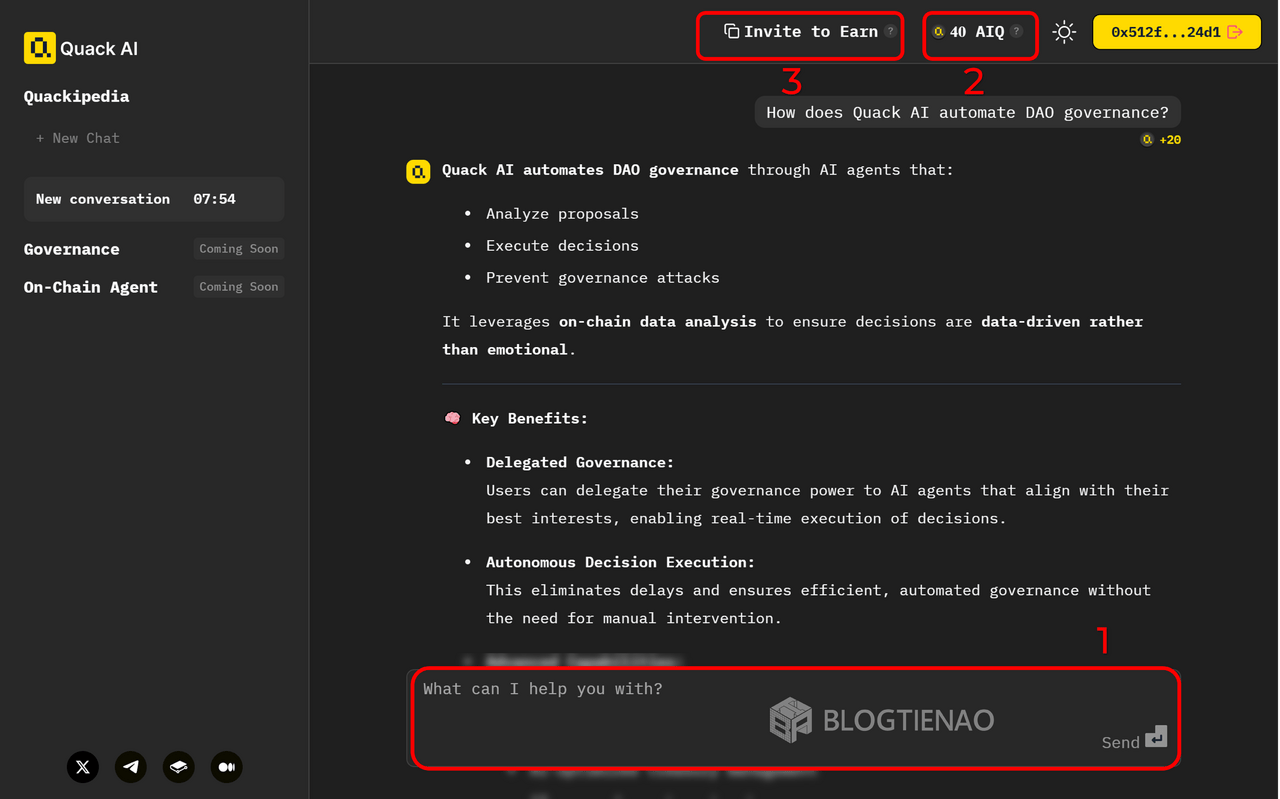Image resolution: width=1280 pixels, height=799 pixels.
Task: Click the enter-arrow icon next to Send
Action: (x=1157, y=737)
